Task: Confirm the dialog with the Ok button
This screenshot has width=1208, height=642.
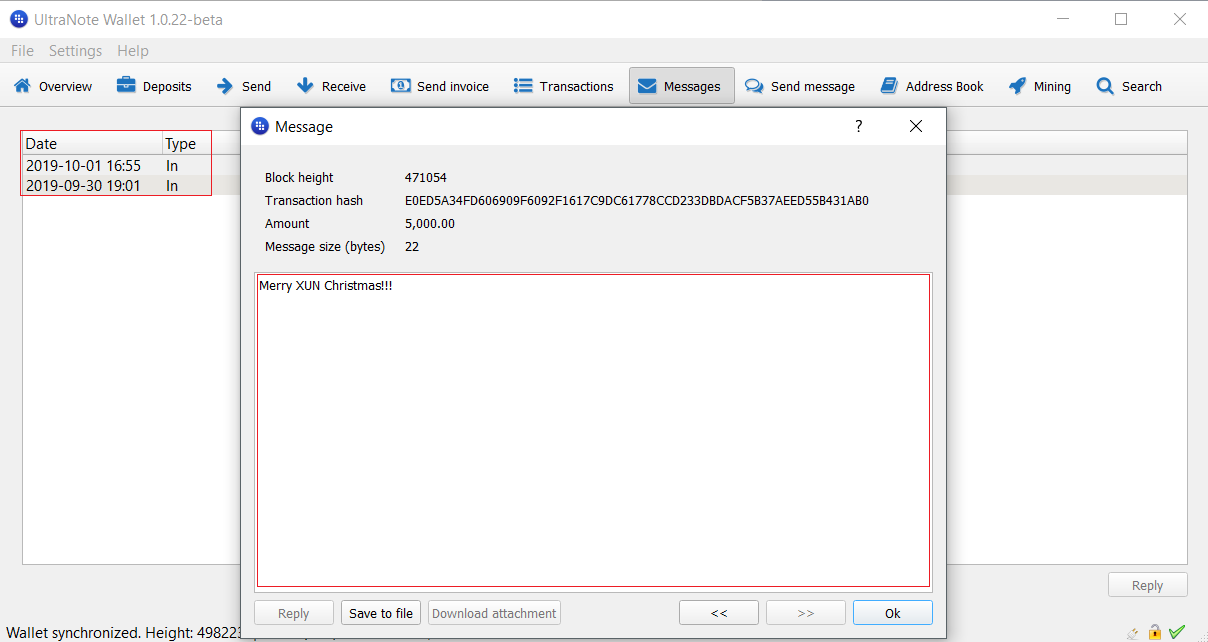Action: pyautogui.click(x=893, y=613)
